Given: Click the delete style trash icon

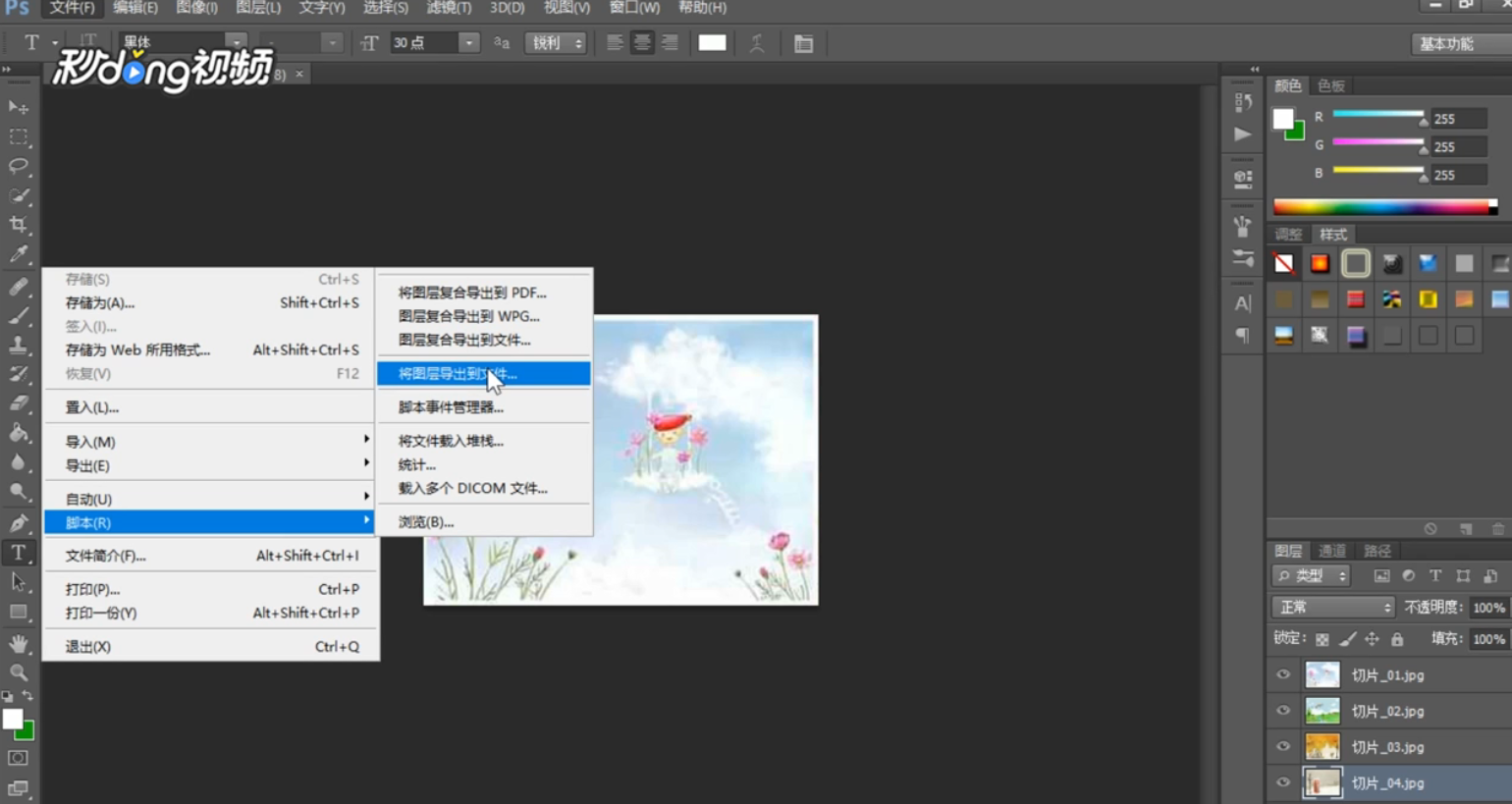Looking at the screenshot, I should pyautogui.click(x=1498, y=529).
